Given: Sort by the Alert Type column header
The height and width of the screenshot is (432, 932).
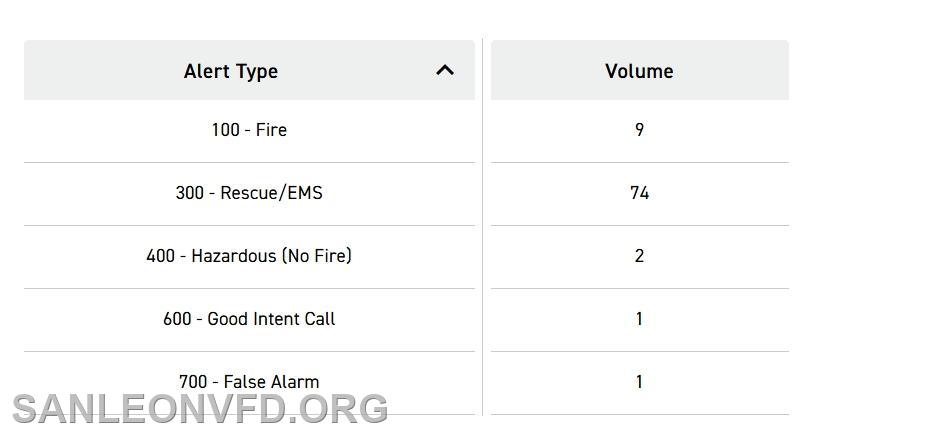Looking at the screenshot, I should coord(249,70).
